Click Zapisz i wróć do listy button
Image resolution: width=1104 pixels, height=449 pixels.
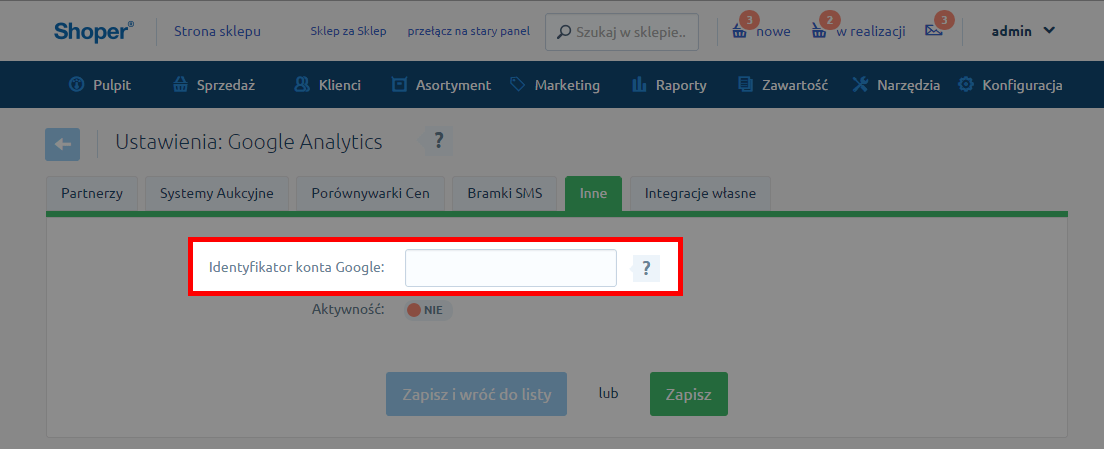point(476,394)
